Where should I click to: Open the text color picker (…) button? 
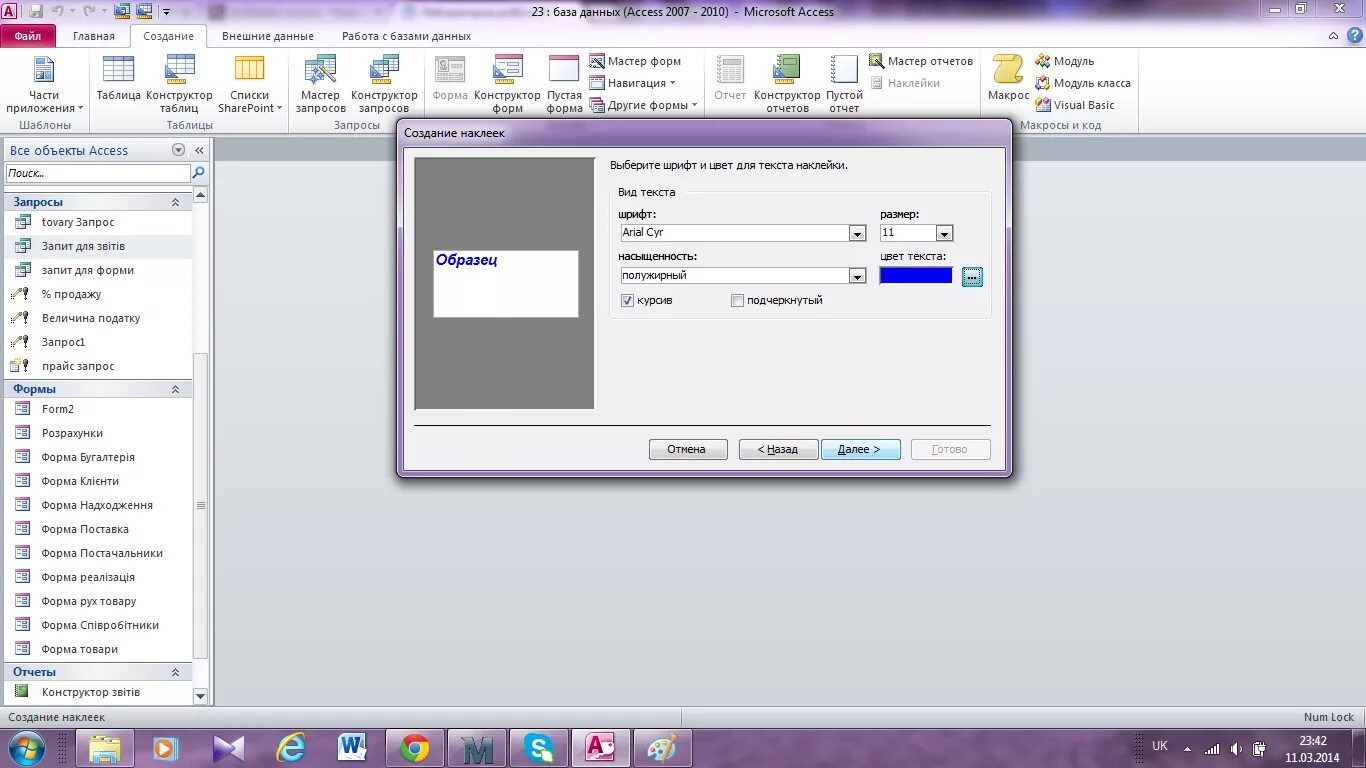pos(972,277)
